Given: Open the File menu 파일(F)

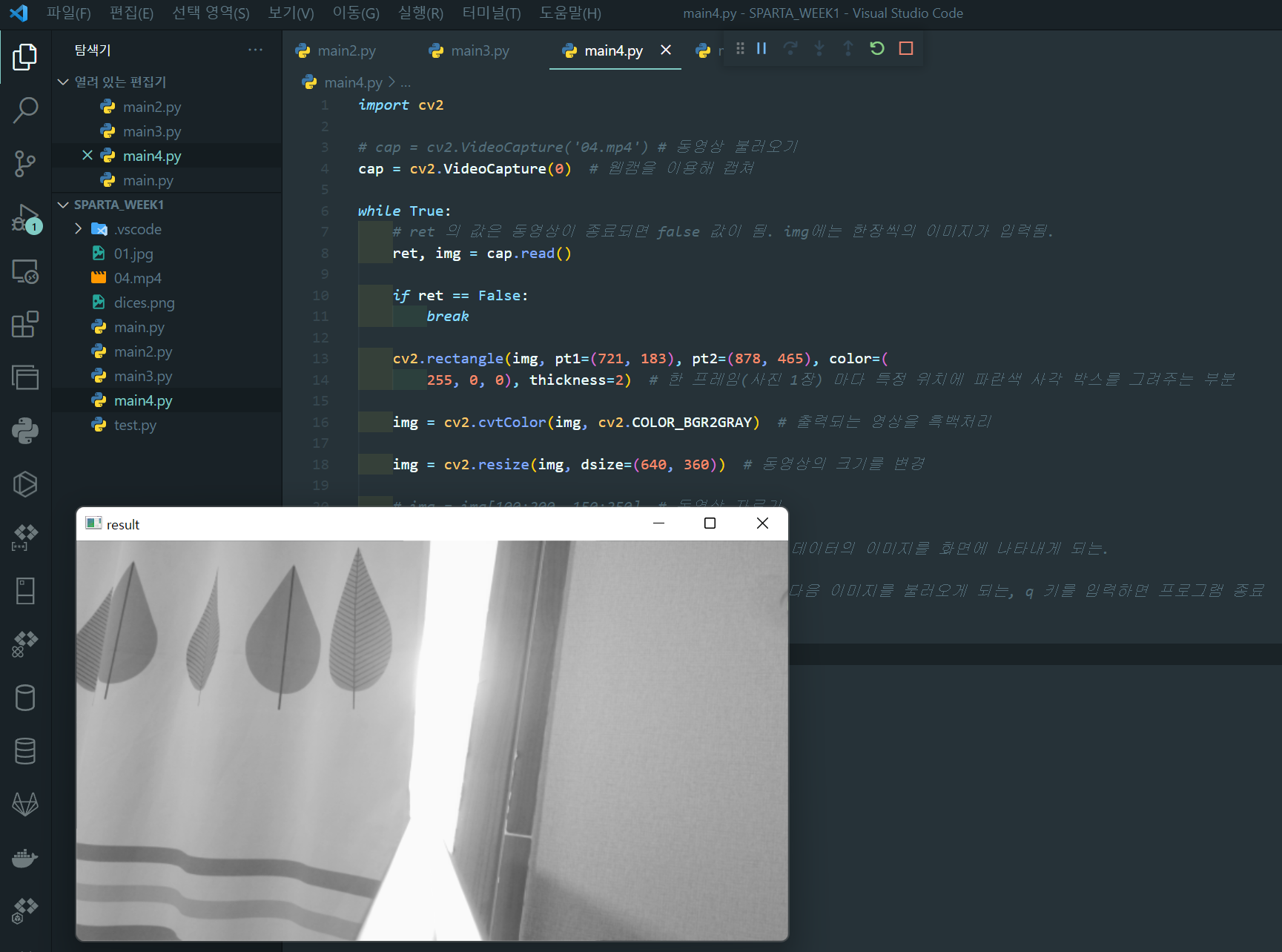Looking at the screenshot, I should point(68,13).
